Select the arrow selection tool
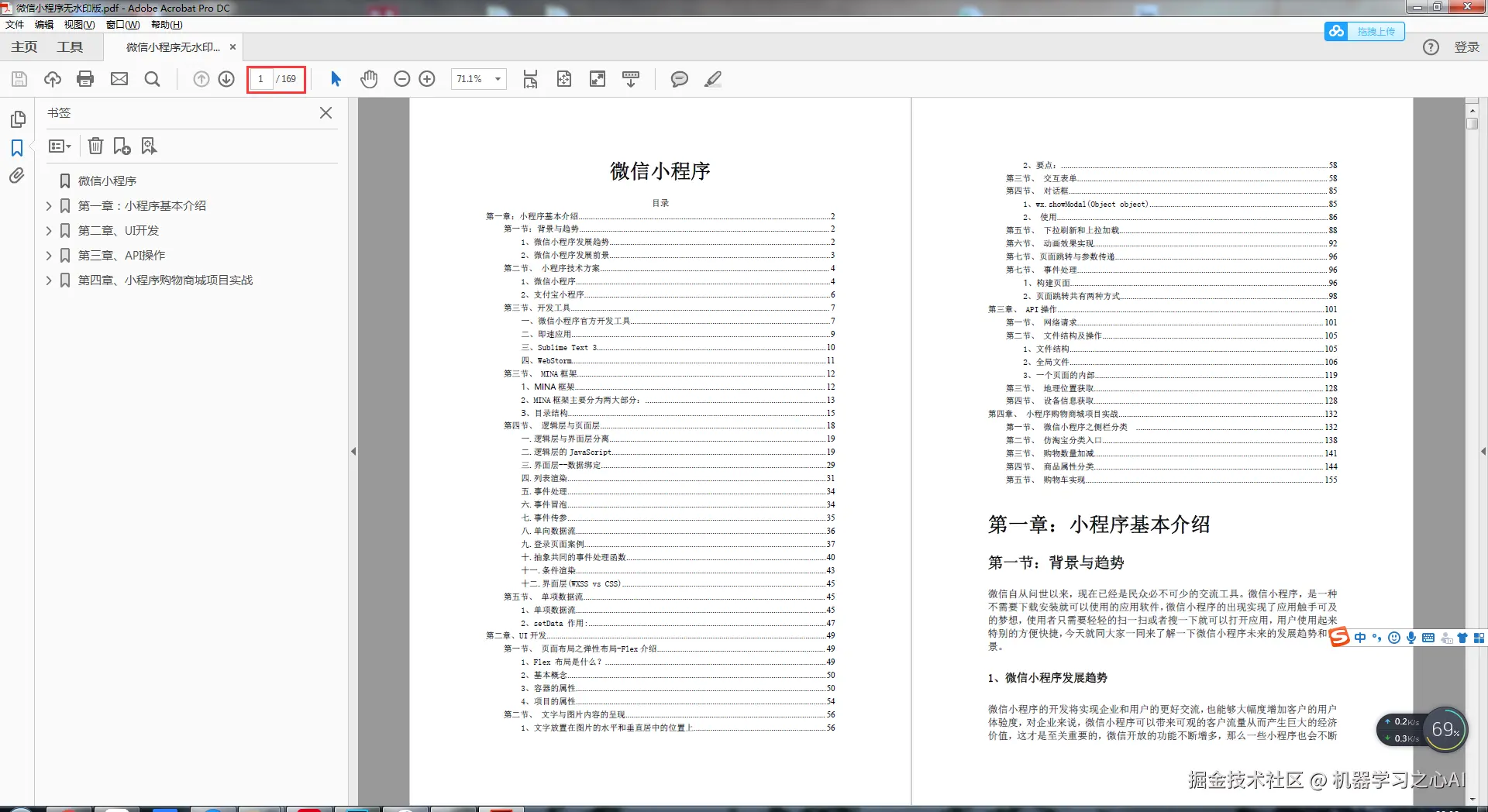The image size is (1488, 812). pyautogui.click(x=336, y=79)
